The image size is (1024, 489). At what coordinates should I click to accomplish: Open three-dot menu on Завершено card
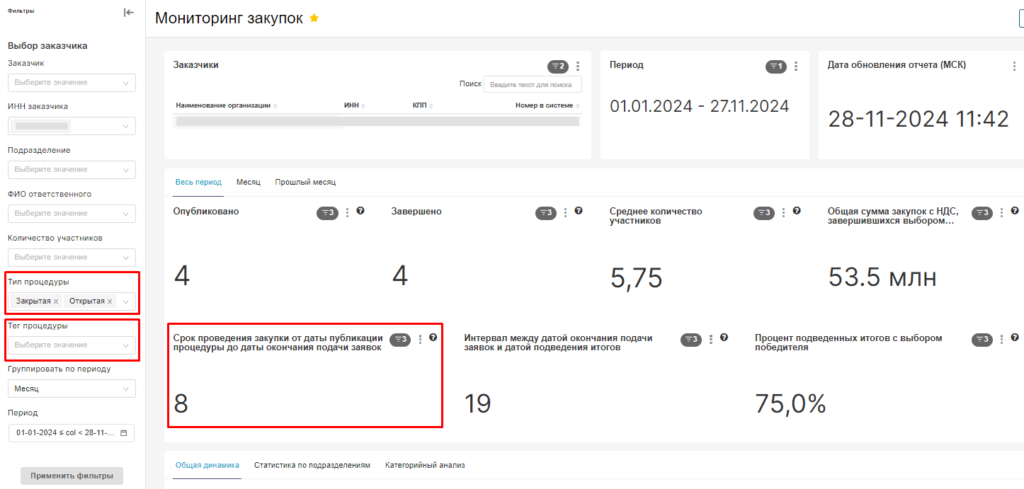click(565, 212)
